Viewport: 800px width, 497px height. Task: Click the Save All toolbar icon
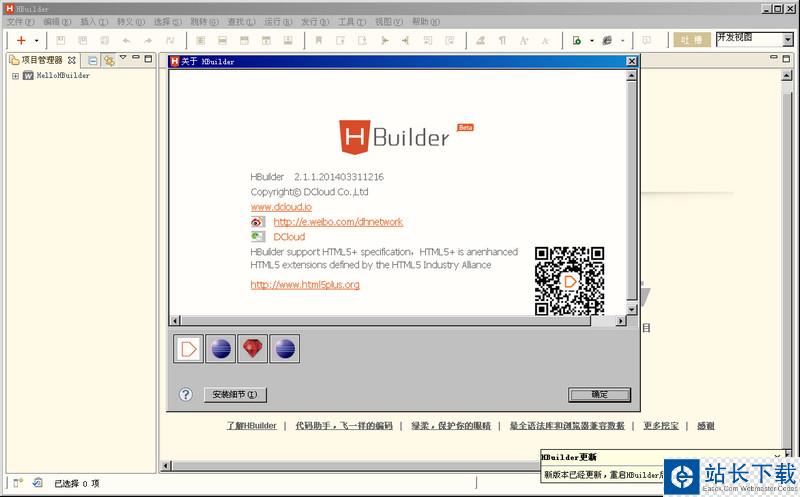(x=83, y=40)
